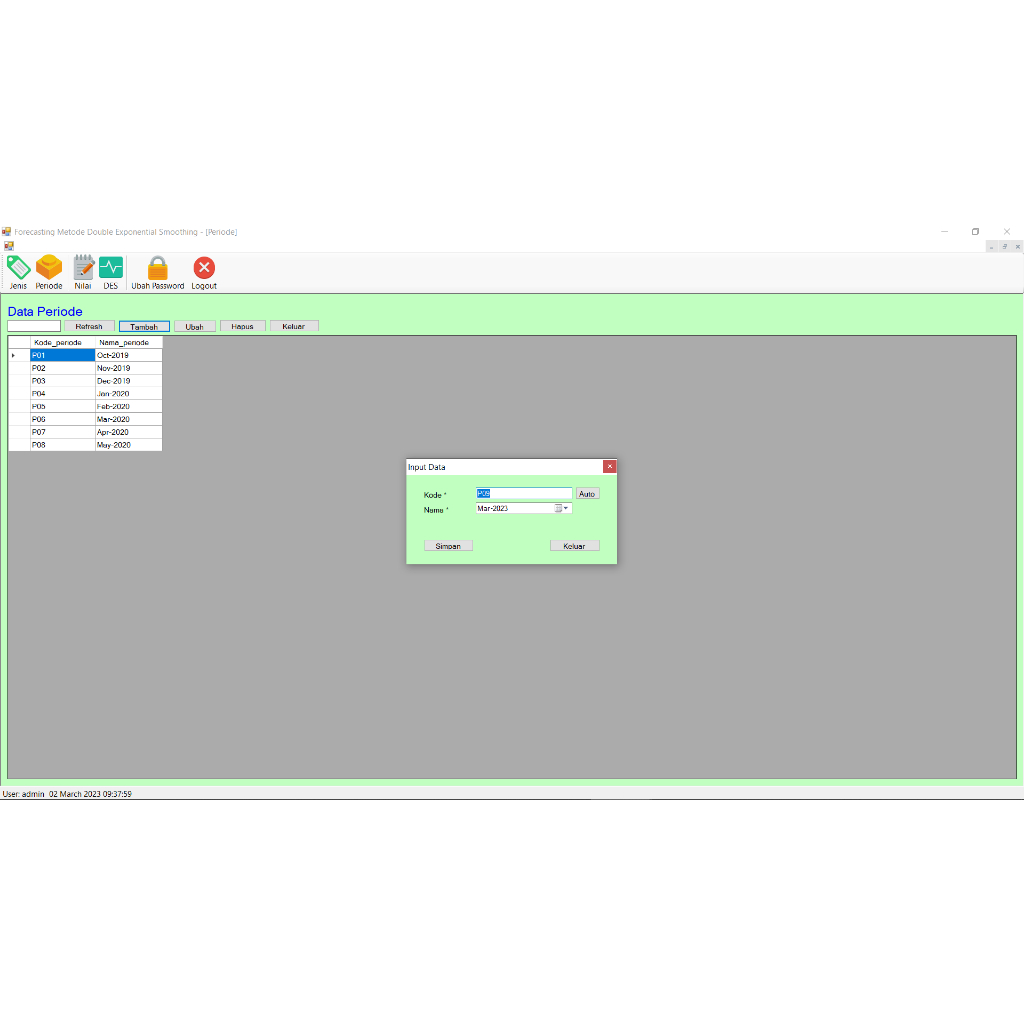The width and height of the screenshot is (1024, 1024).
Task: Select the P02 cell
Action: point(62,368)
